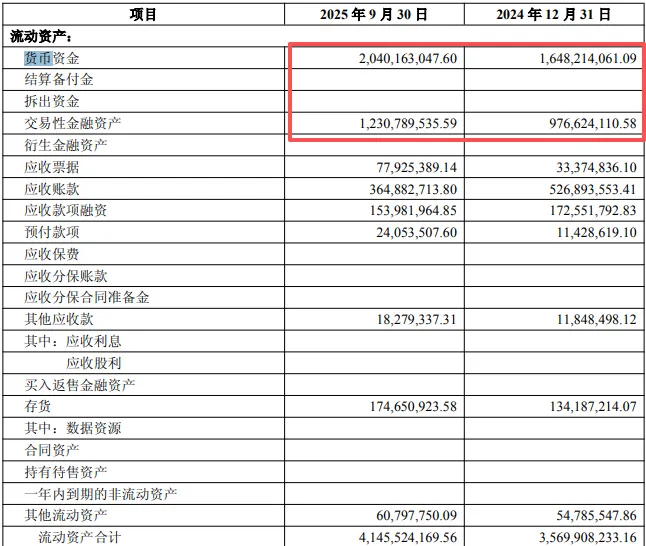Click the 应收保费 row label
The height and width of the screenshot is (546, 646).
click(x=51, y=254)
